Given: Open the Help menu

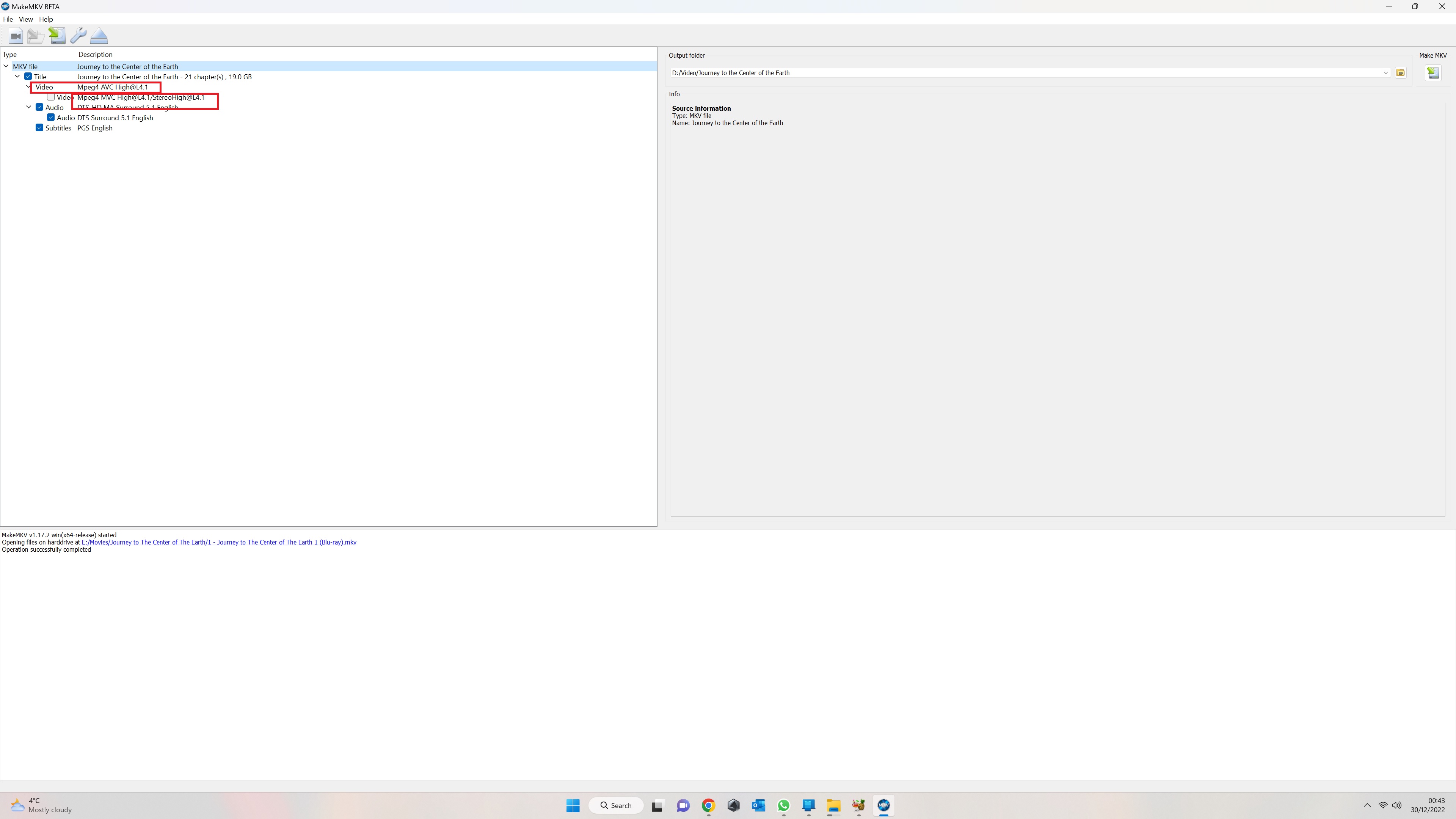Looking at the screenshot, I should [46, 19].
